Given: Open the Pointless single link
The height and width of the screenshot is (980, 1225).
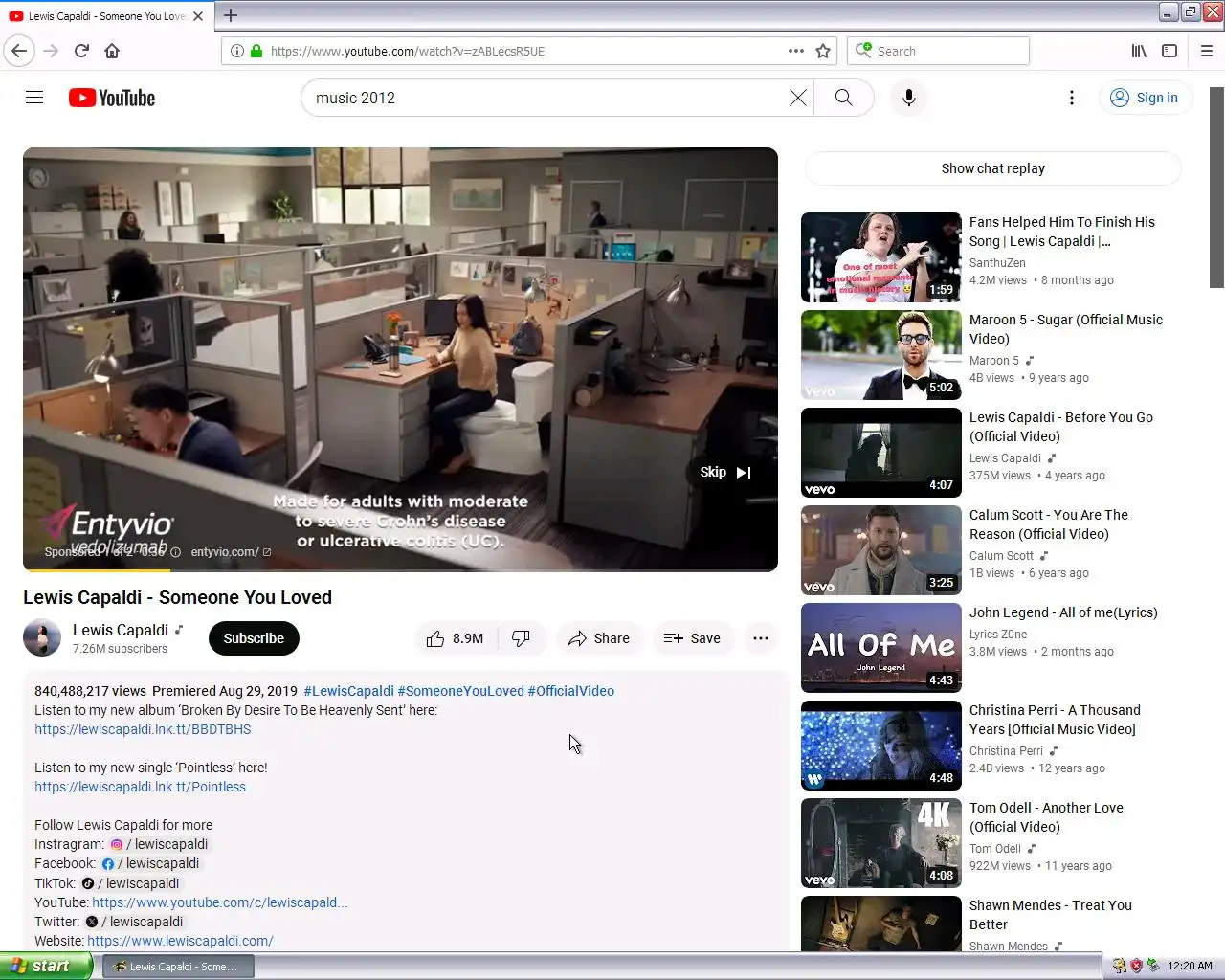Looking at the screenshot, I should click(x=140, y=787).
